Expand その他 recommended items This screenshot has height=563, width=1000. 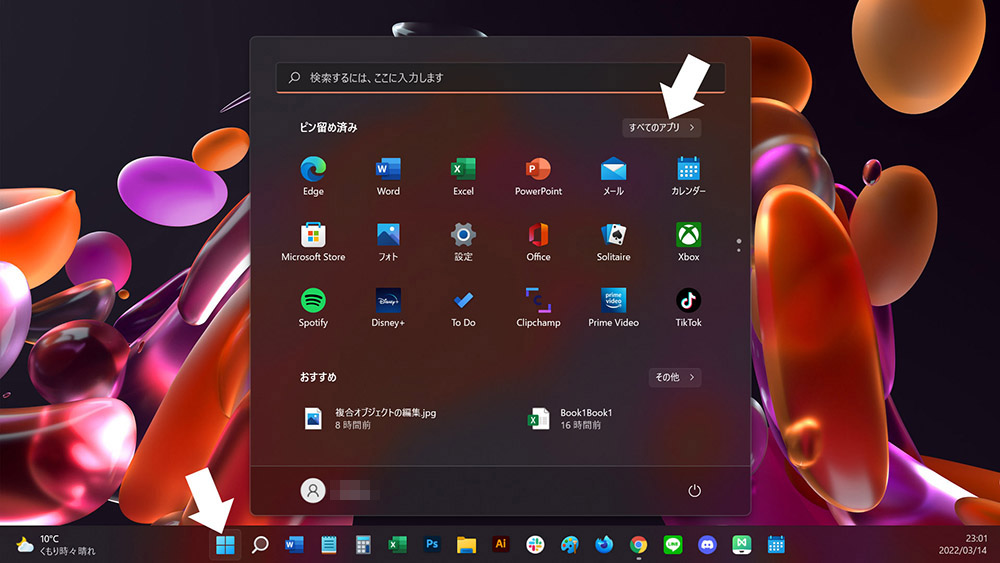[x=675, y=377]
